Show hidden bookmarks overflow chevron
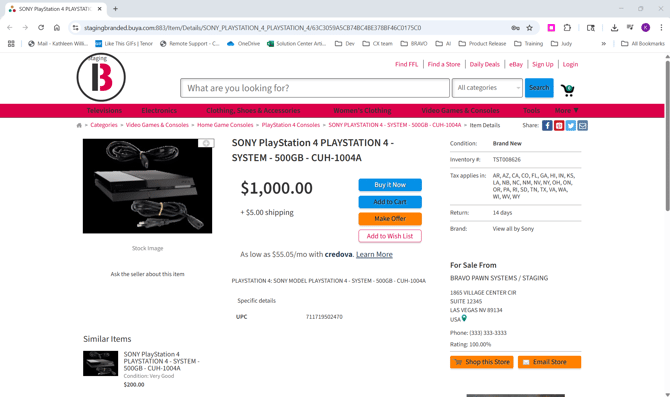Viewport: 670px width, 397px height. [x=603, y=44]
